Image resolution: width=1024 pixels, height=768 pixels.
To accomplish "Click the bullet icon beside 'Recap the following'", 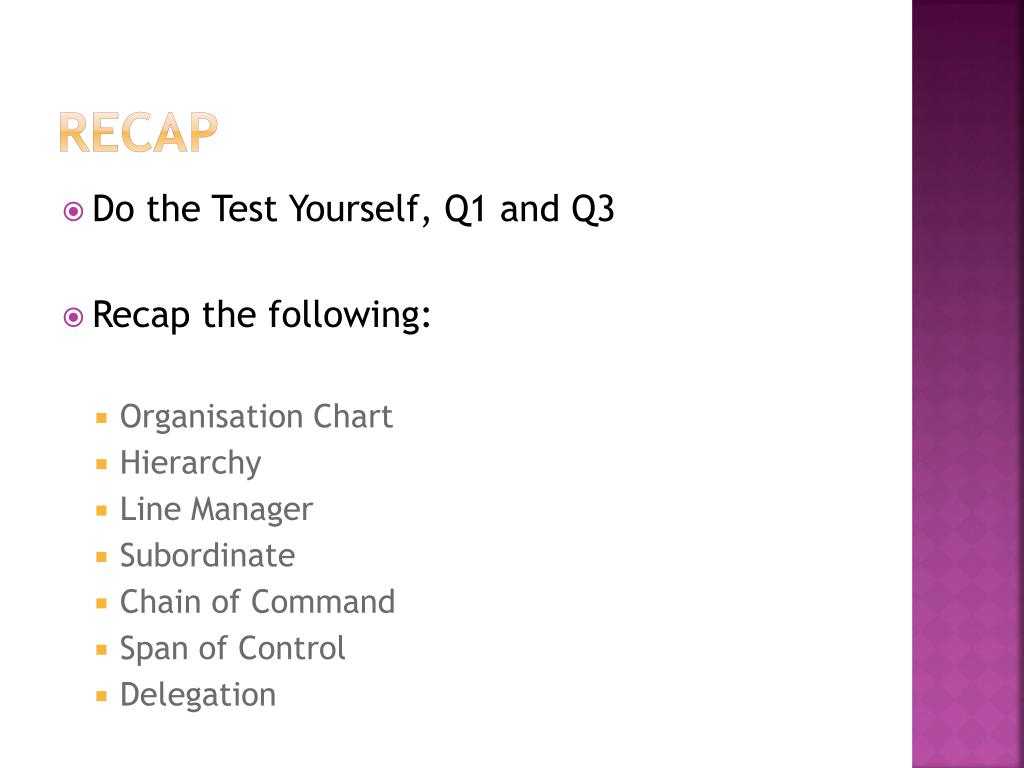I will [73, 317].
